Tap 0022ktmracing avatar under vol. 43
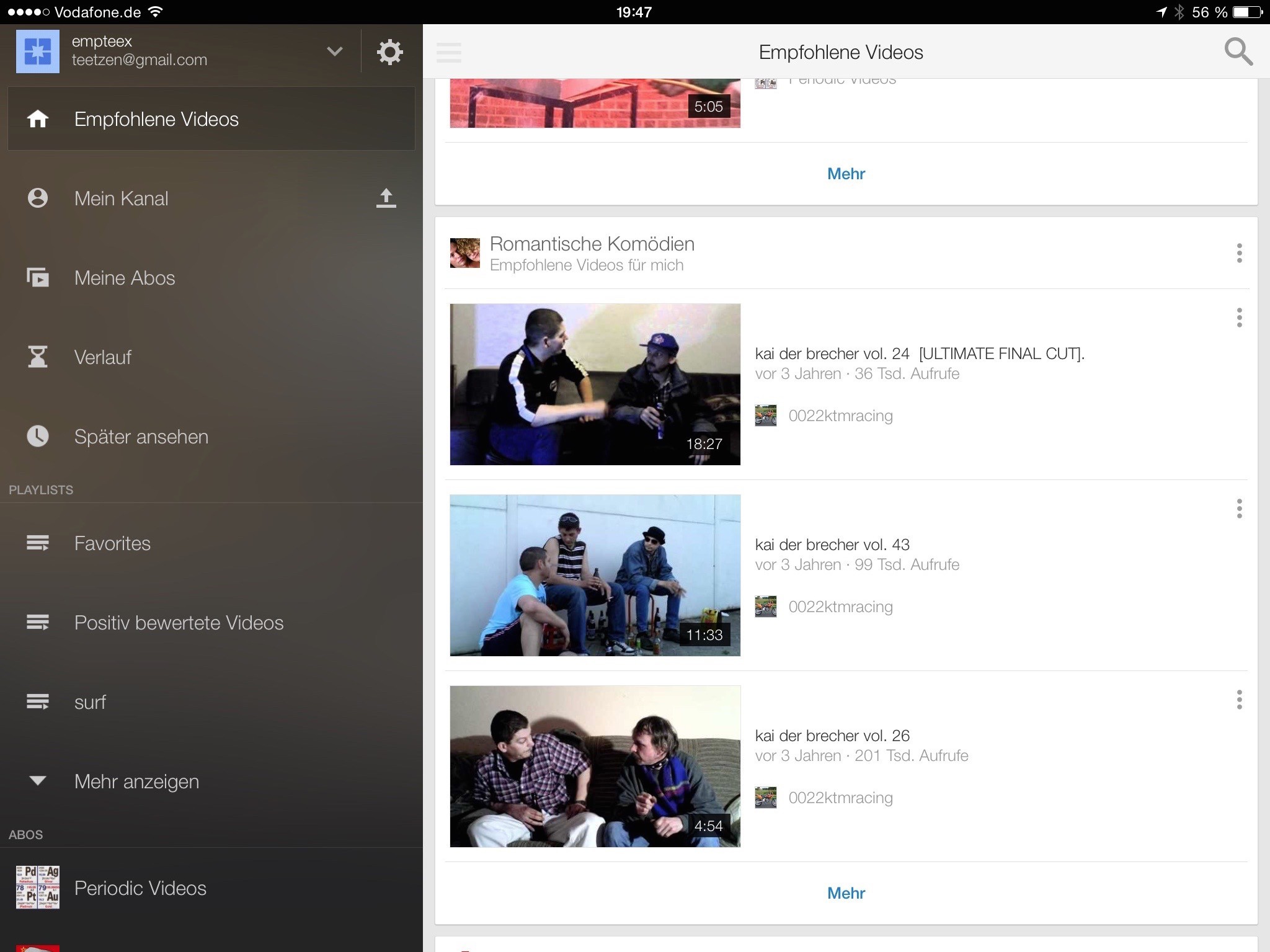Viewport: 1270px width, 952px height. [766, 607]
